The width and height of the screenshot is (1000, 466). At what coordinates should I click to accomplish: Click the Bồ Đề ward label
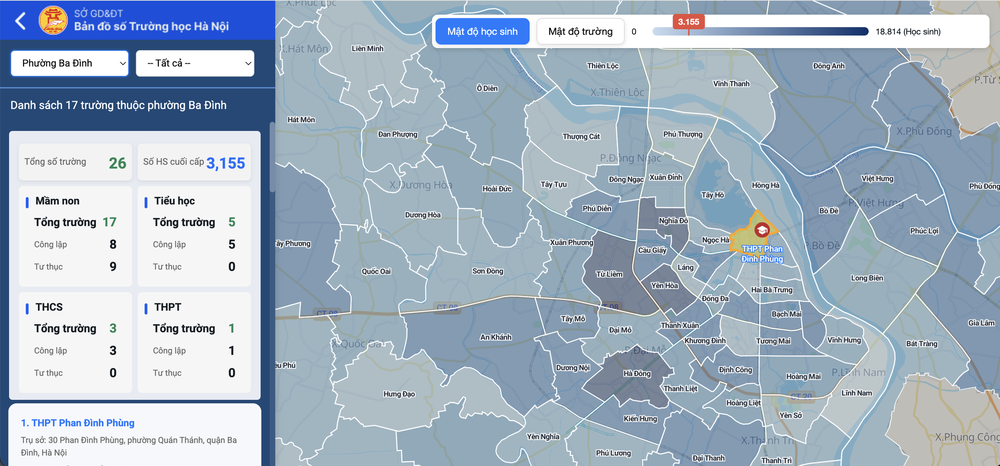click(x=828, y=210)
